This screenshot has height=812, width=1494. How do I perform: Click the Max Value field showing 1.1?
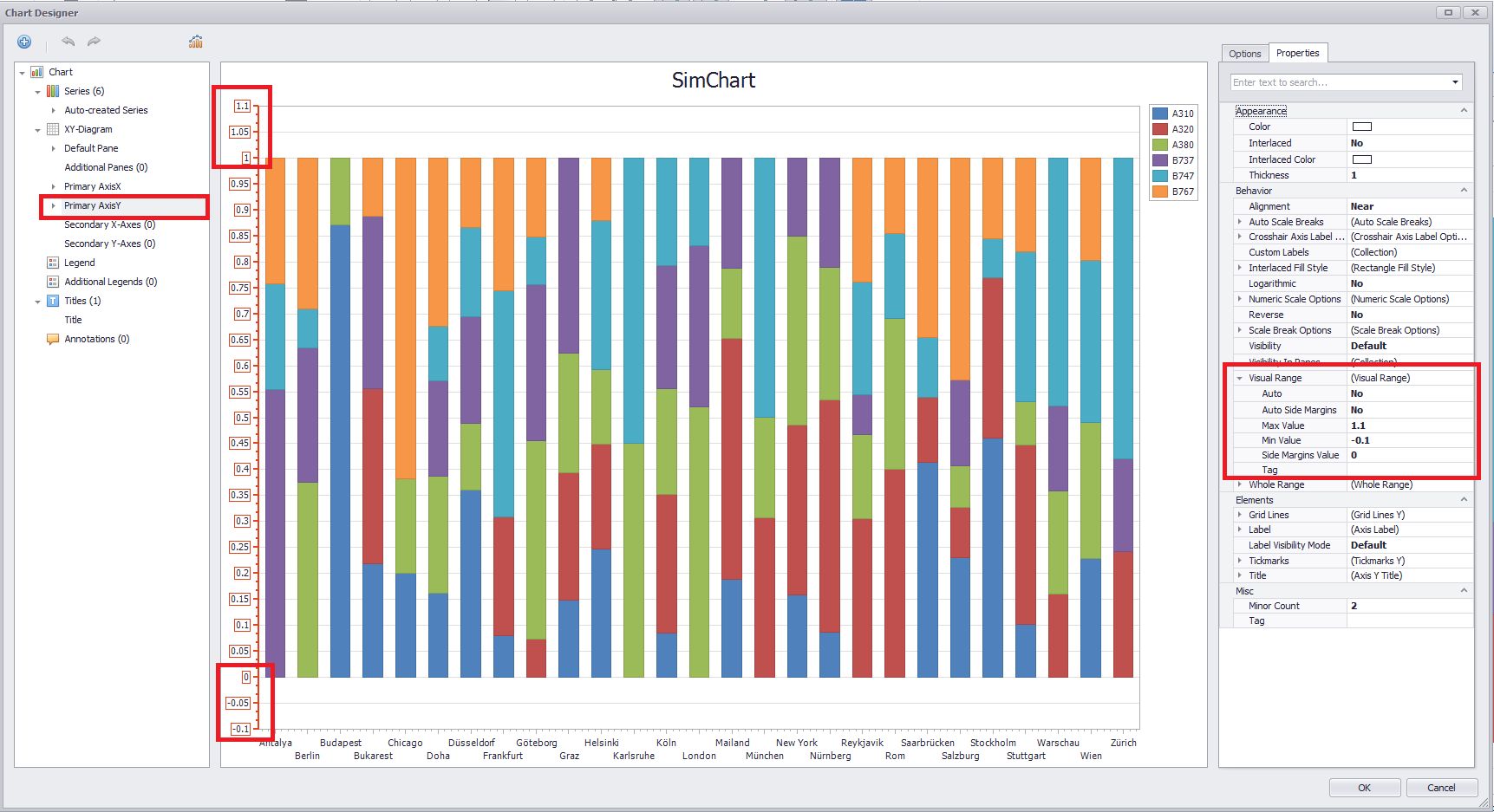[1408, 425]
